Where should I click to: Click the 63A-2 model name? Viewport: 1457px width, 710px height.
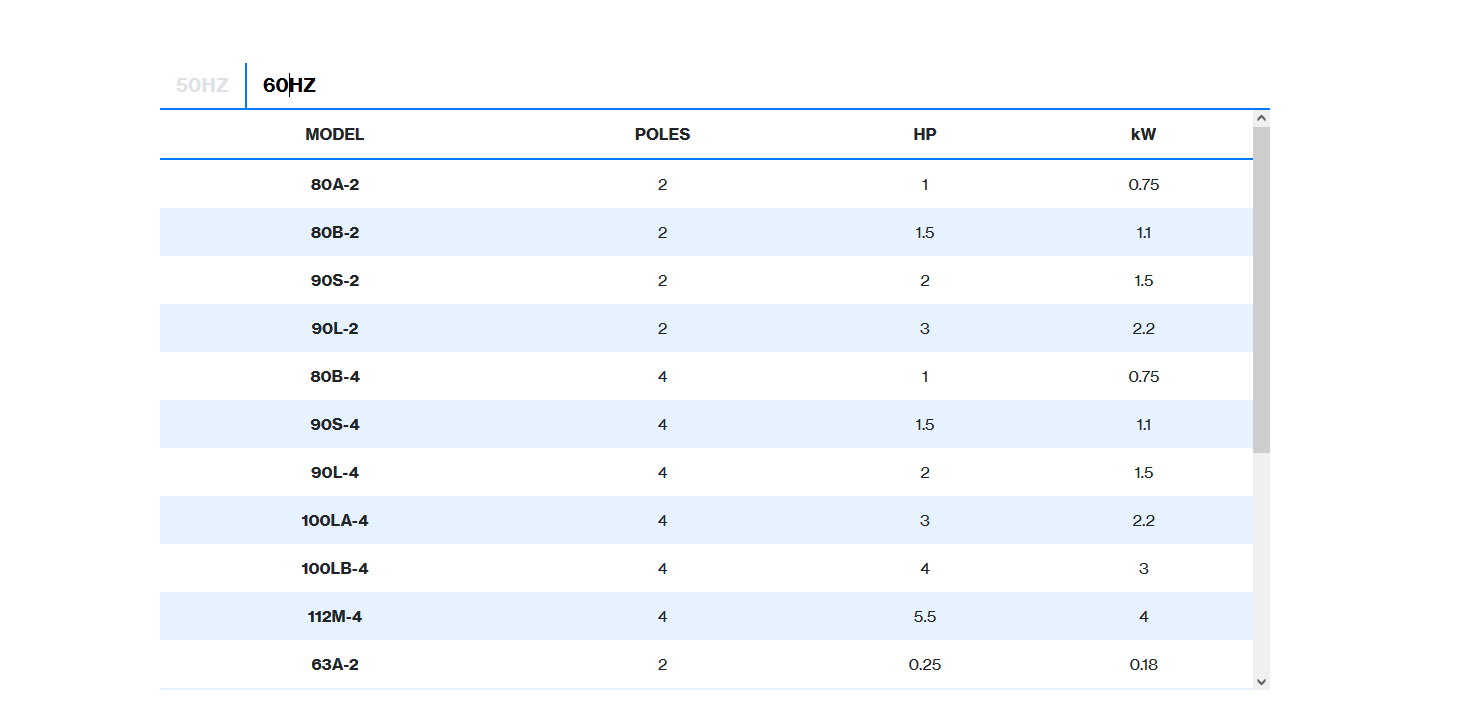click(335, 664)
